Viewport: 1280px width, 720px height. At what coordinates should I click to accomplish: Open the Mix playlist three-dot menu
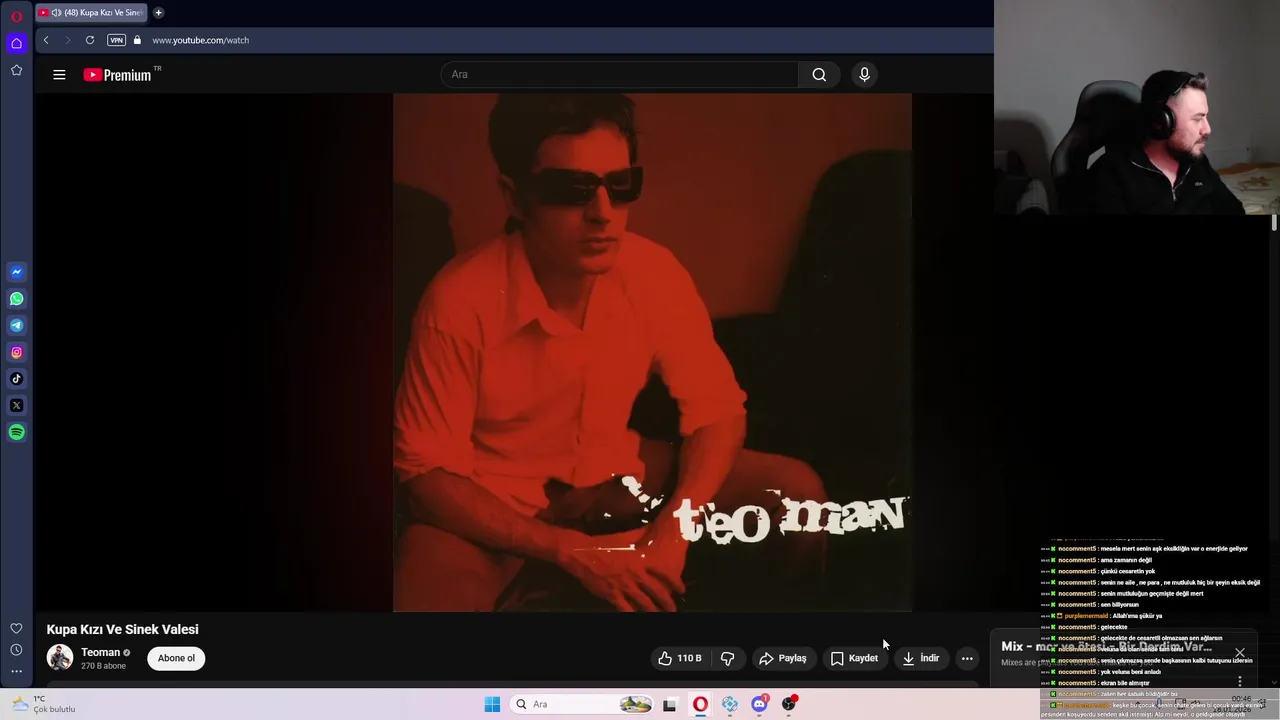pos(1240,681)
